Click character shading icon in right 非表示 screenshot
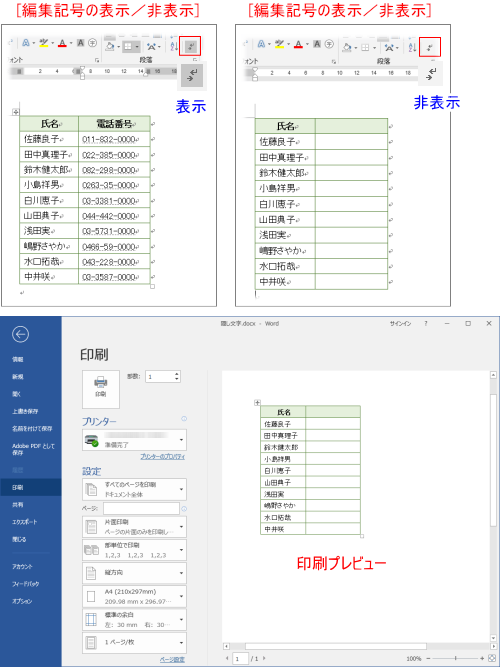 coord(317,44)
